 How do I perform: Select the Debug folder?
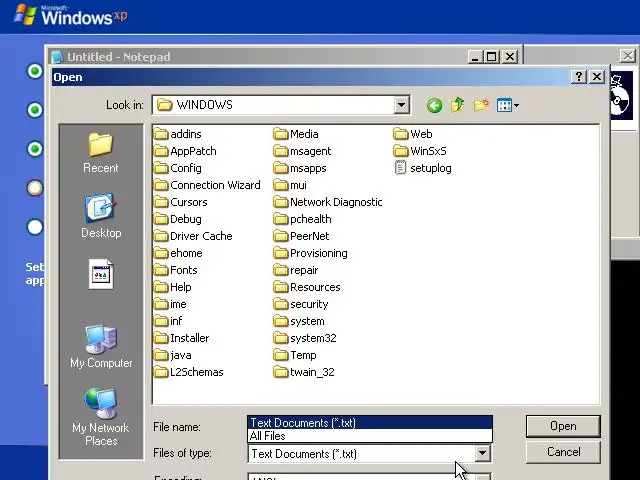point(178,219)
